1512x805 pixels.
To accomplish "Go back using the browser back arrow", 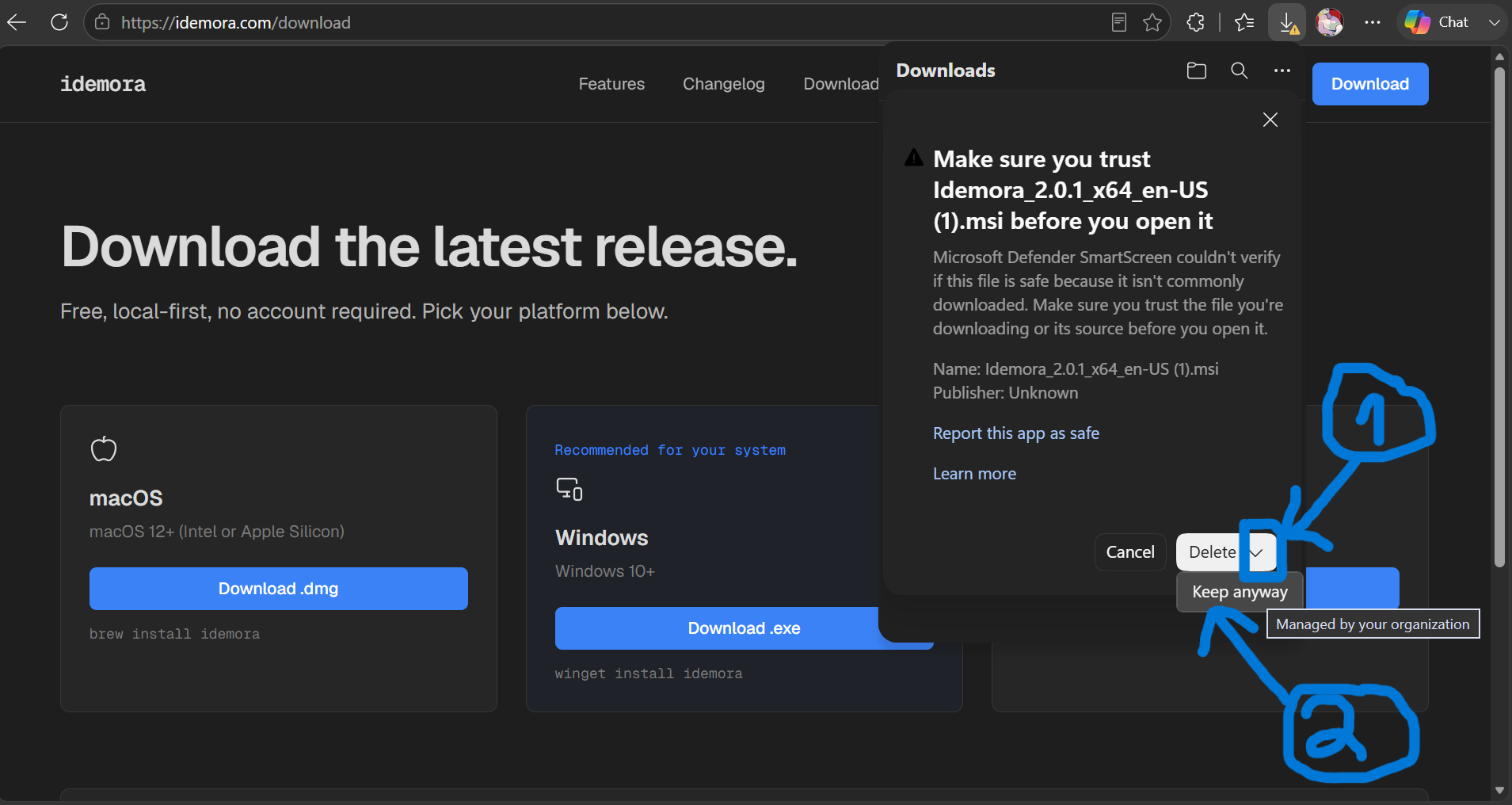I will (17, 22).
